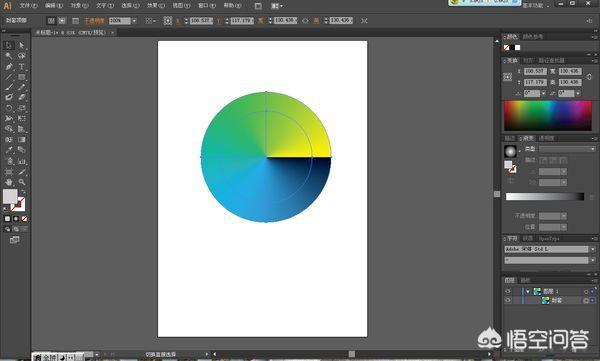This screenshot has width=600, height=361.
Task: Switch to the 渐变 (Gradient) panel tab
Action: [528, 138]
